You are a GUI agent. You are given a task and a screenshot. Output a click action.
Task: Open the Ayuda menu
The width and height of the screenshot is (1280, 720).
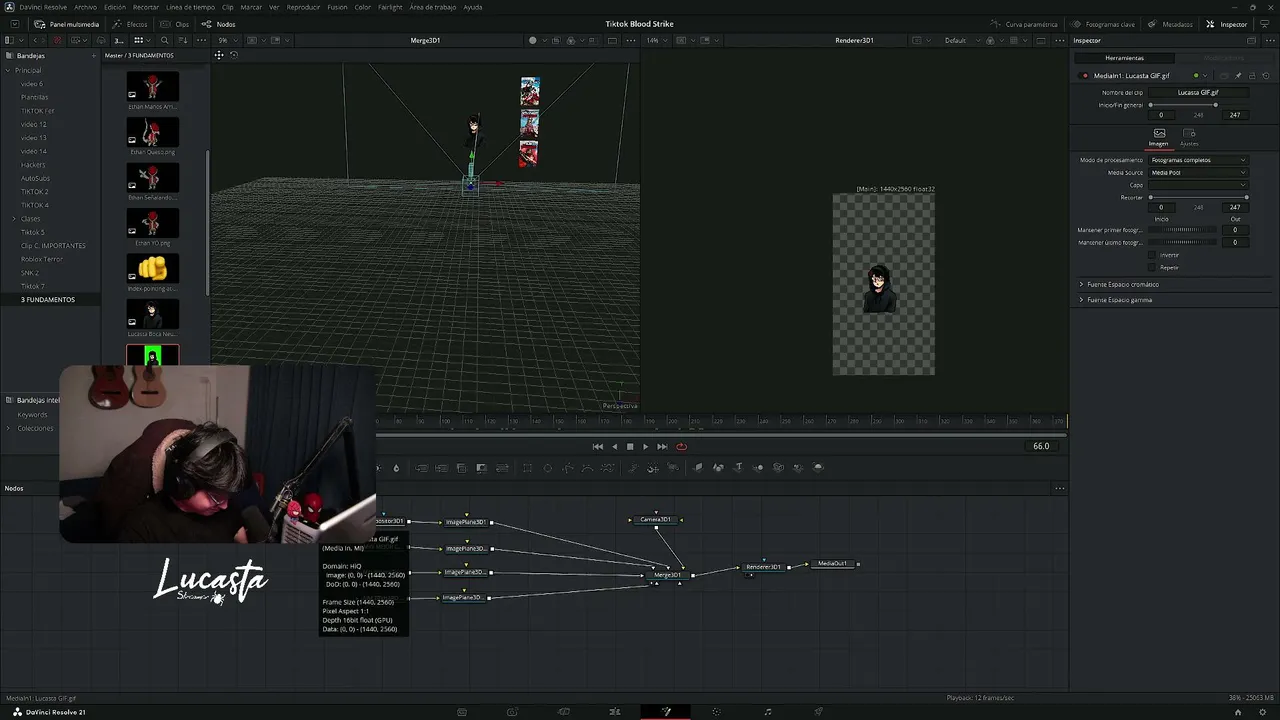pyautogui.click(x=473, y=7)
